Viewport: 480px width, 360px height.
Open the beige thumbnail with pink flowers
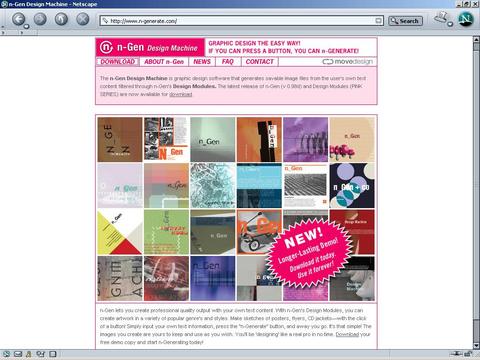352,139
